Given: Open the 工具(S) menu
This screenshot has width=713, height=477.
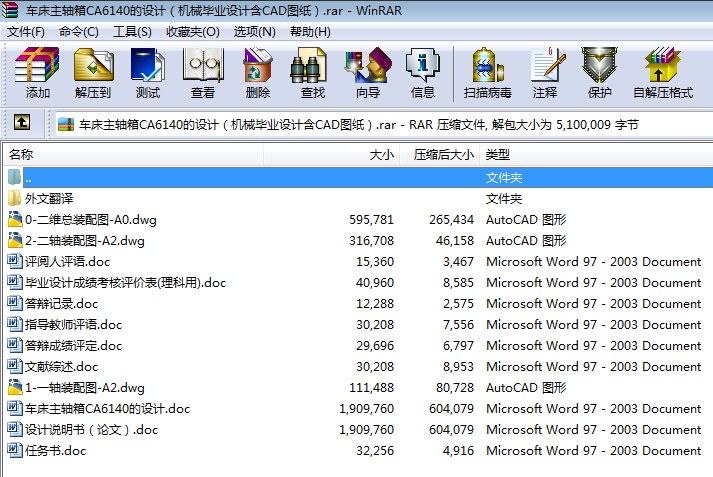Looking at the screenshot, I should click(132, 32).
